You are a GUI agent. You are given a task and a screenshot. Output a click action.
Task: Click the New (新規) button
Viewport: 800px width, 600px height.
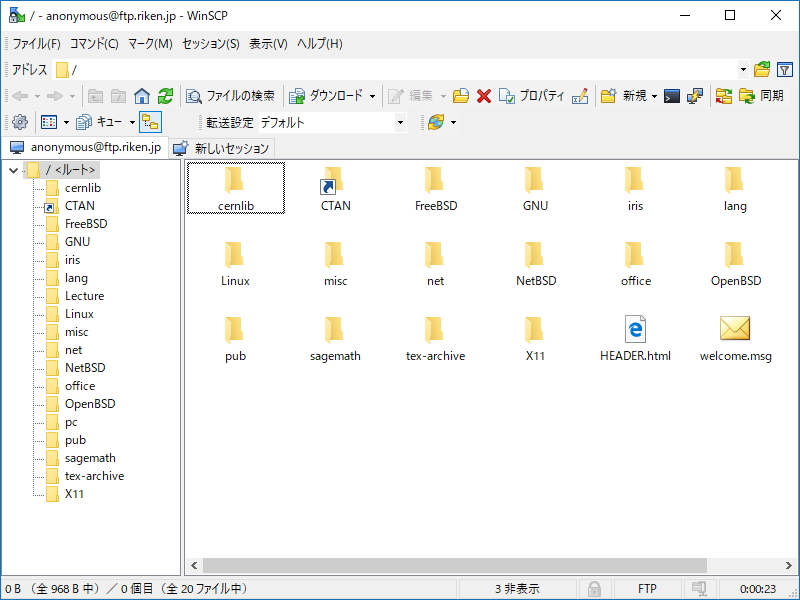click(x=623, y=95)
